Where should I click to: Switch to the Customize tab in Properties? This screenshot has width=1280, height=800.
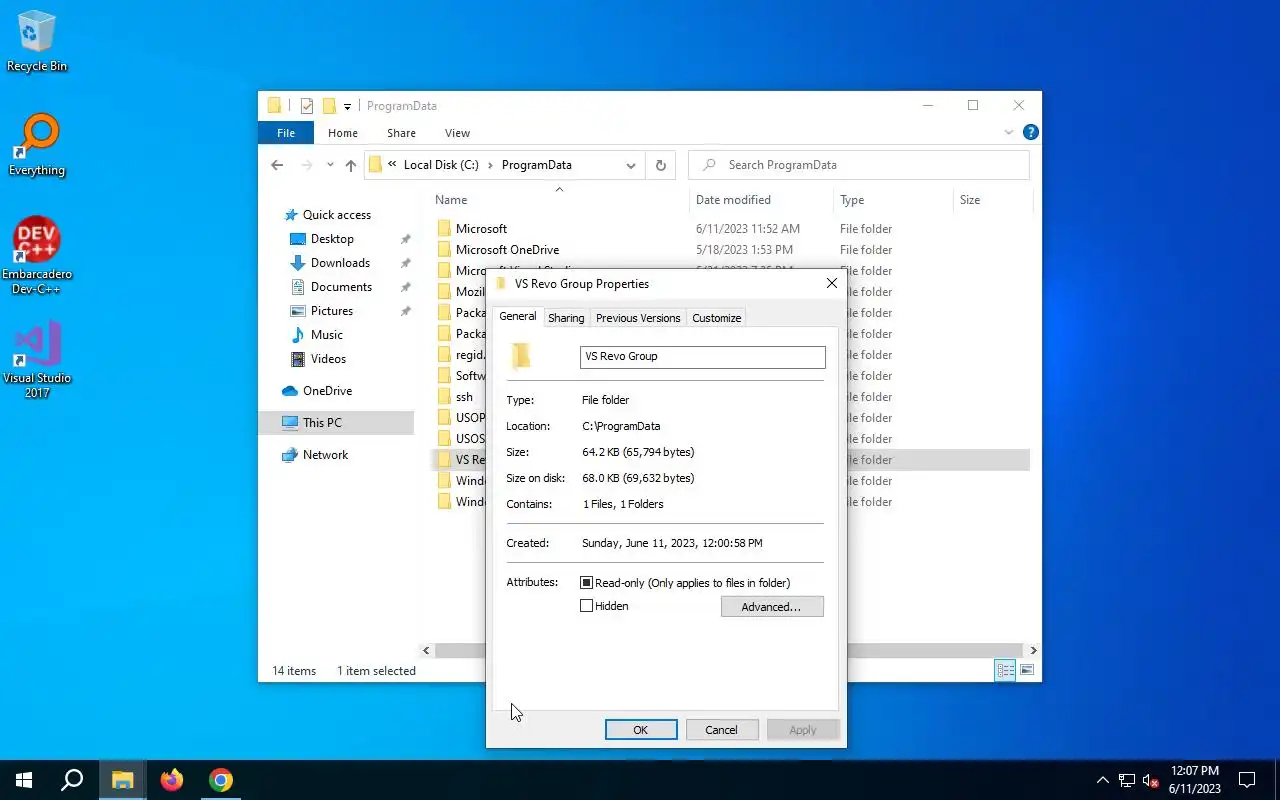717,318
